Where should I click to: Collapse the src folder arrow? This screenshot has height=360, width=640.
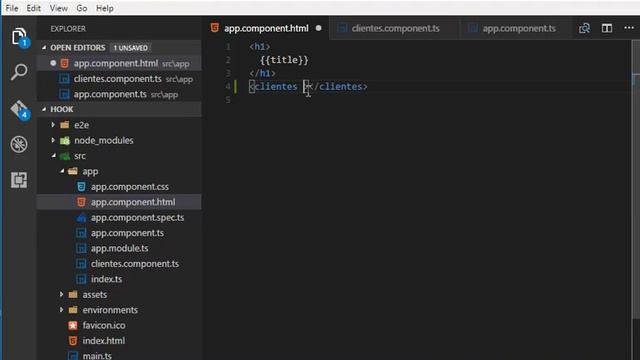pos(53,156)
